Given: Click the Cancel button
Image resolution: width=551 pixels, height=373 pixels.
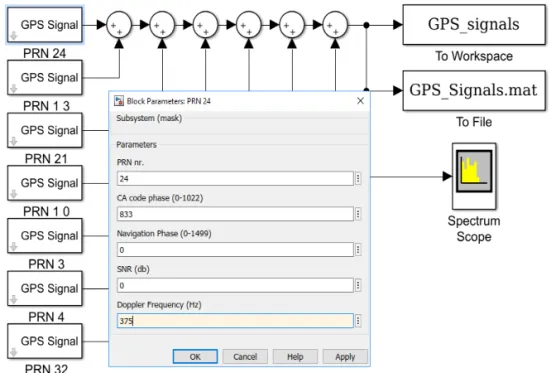Looking at the screenshot, I should pyautogui.click(x=245, y=356).
